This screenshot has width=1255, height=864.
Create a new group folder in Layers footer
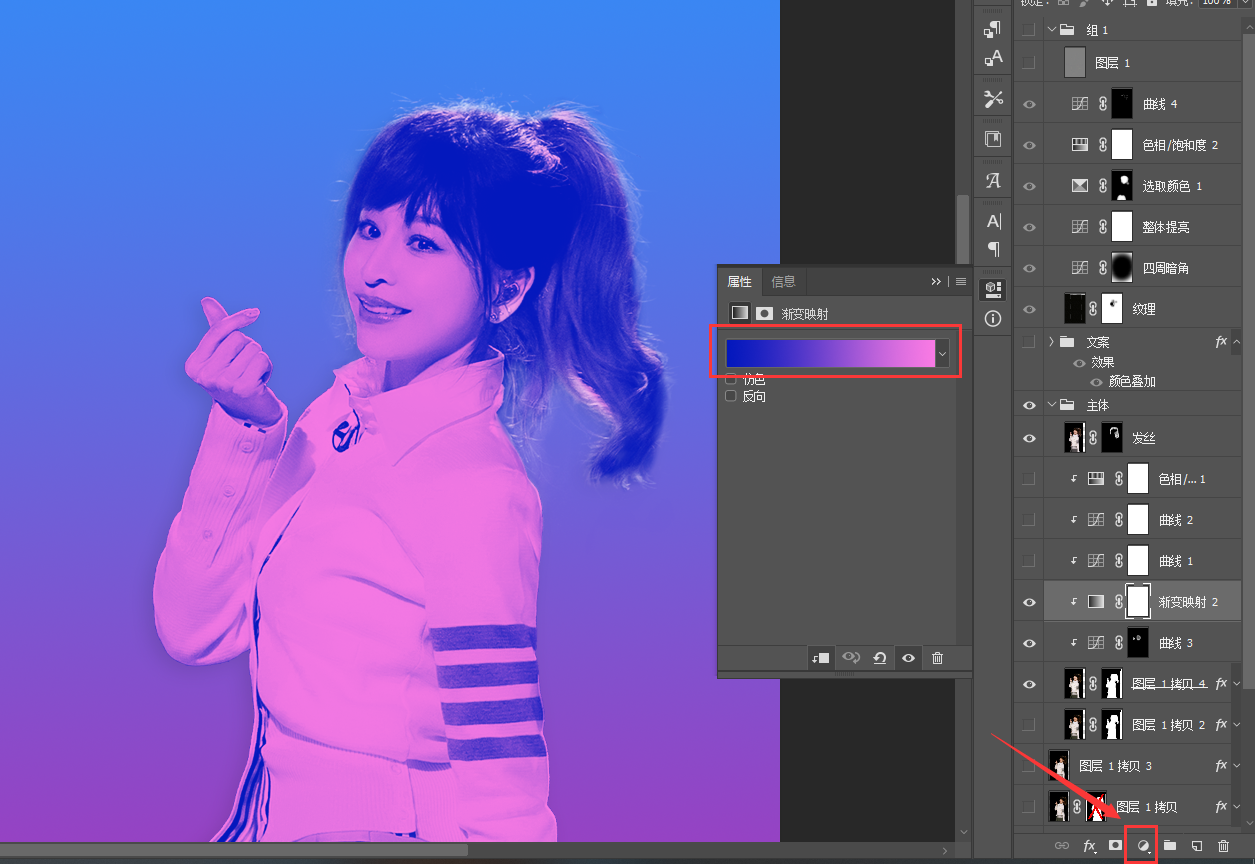point(1170,846)
